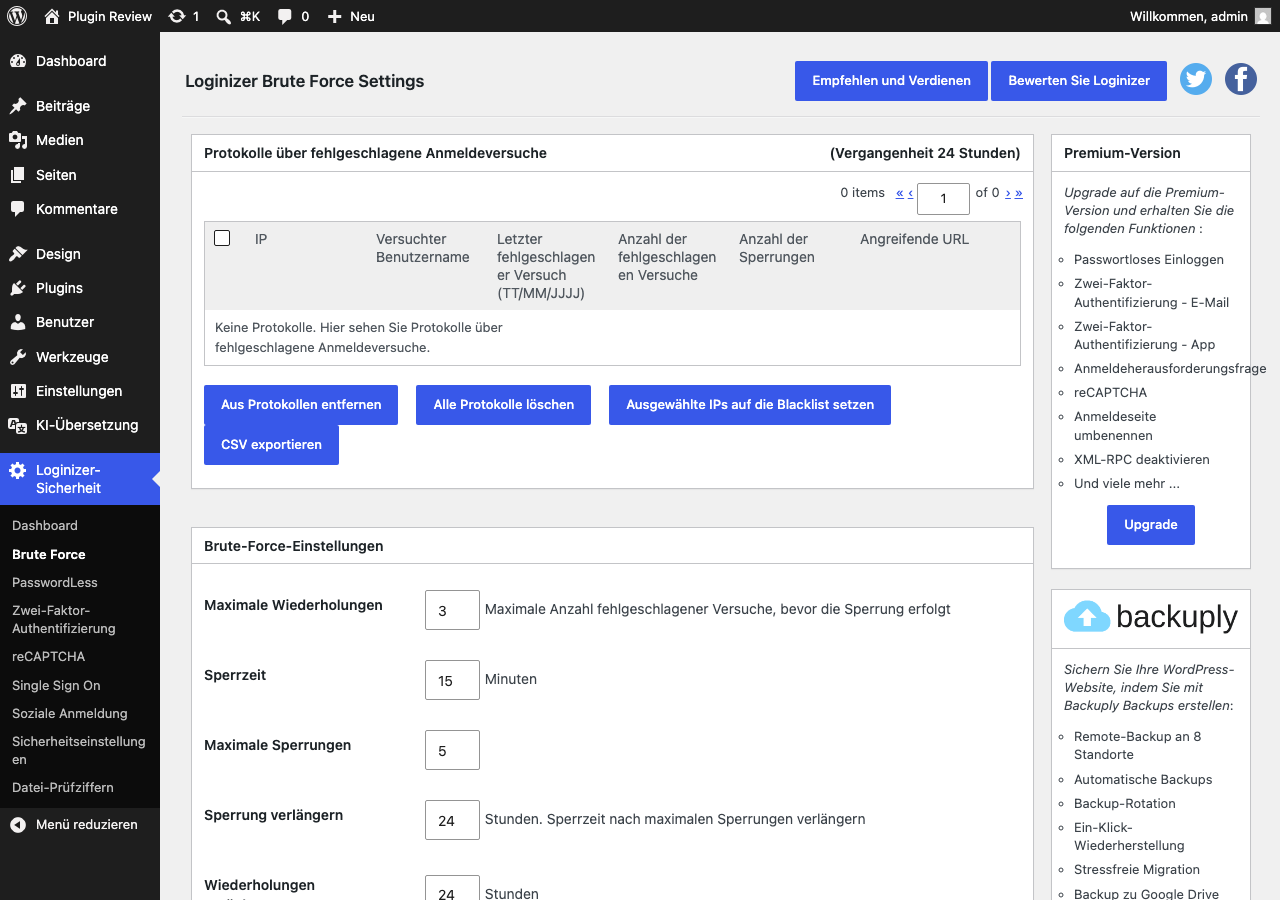Click the KI-Übersetzung translate icon
The image size is (1280, 900).
click(18, 425)
